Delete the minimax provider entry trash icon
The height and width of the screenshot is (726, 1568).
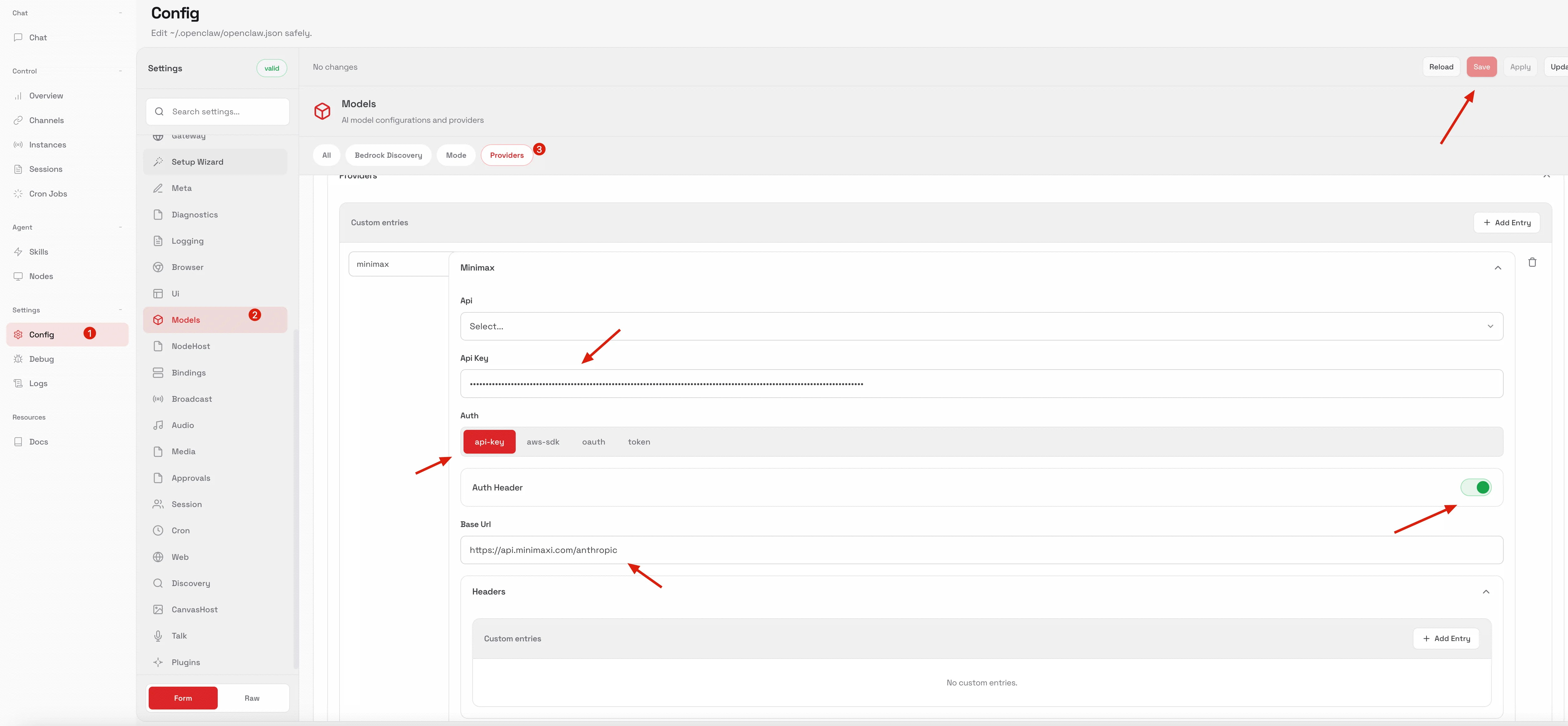(x=1532, y=262)
